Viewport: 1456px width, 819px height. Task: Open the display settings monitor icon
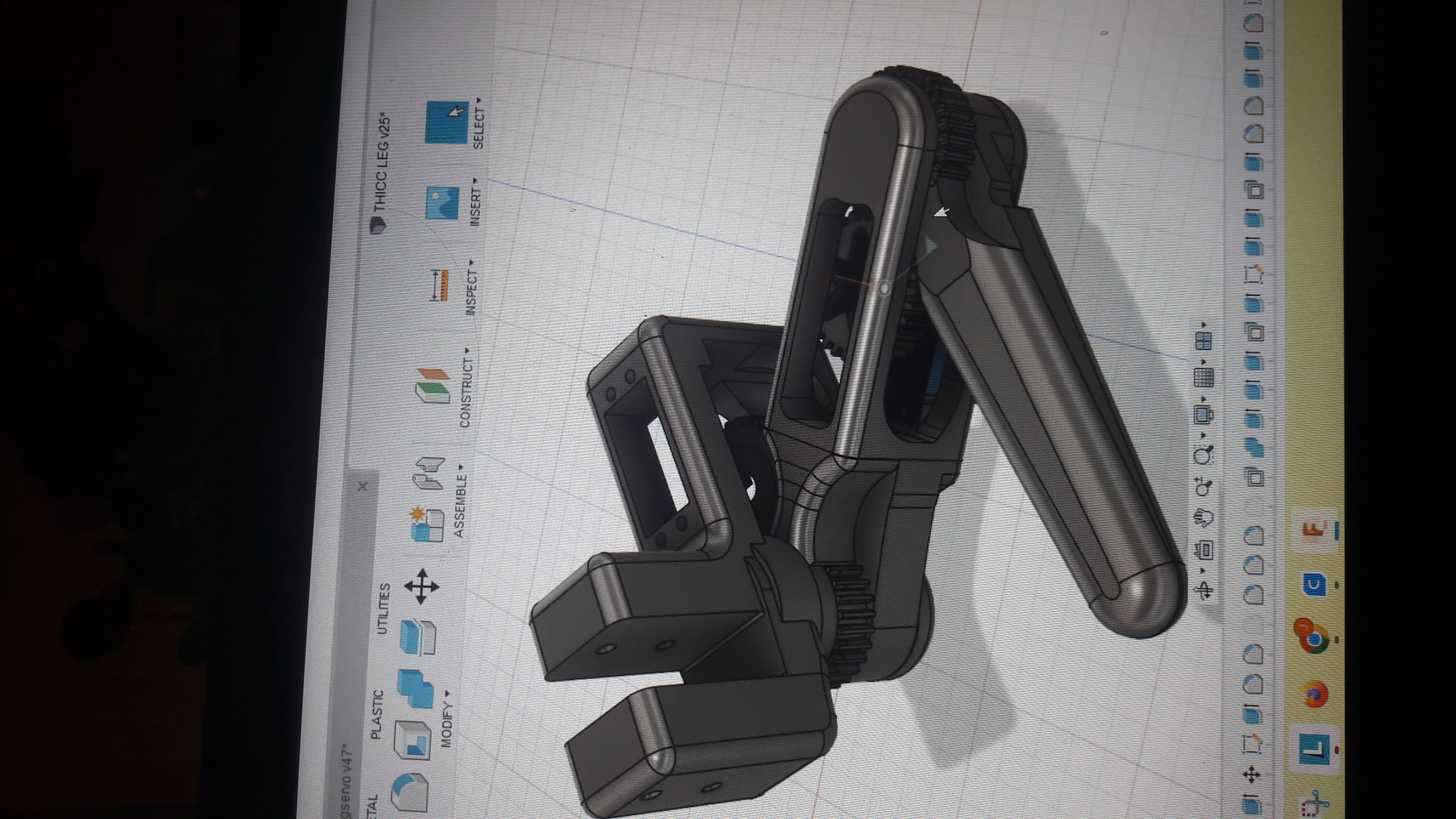1202,415
